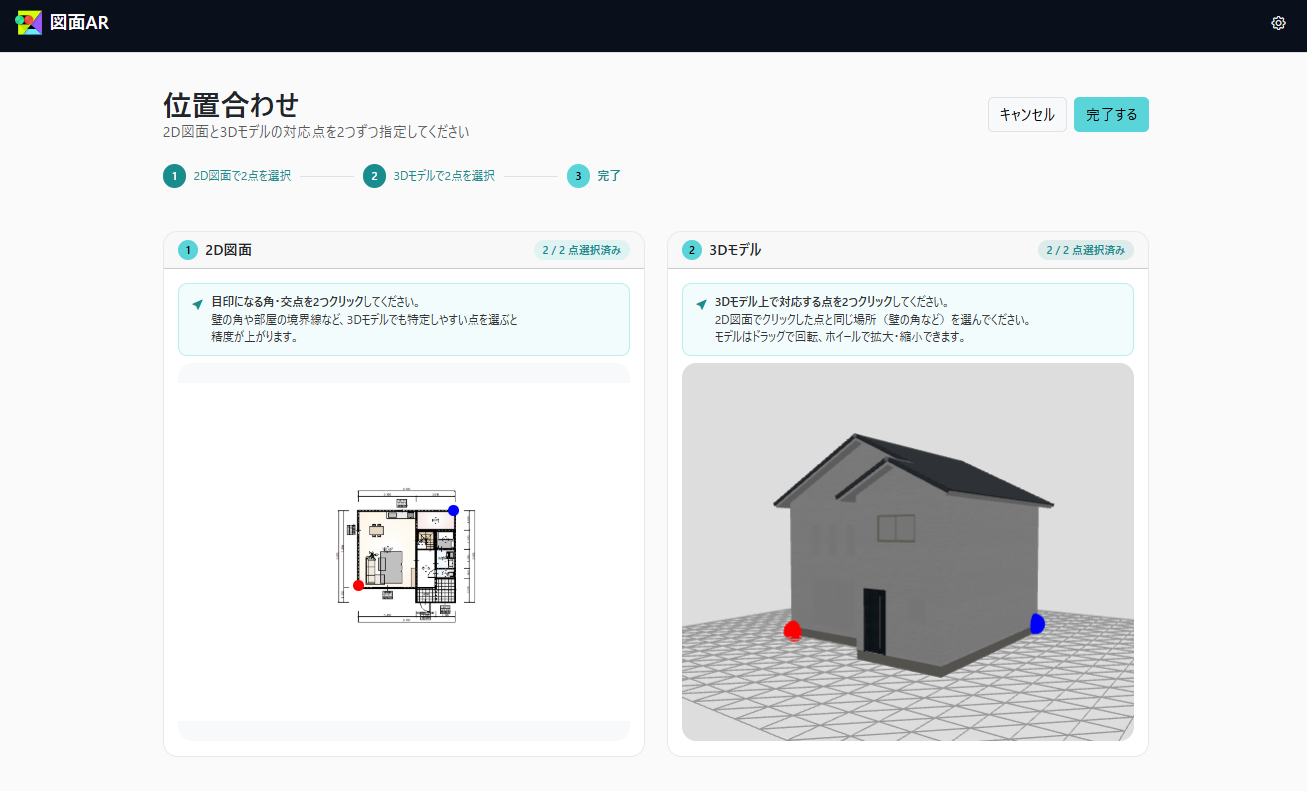Click the red point on 2D floor plan
This screenshot has height=791, width=1307.
pos(358,585)
